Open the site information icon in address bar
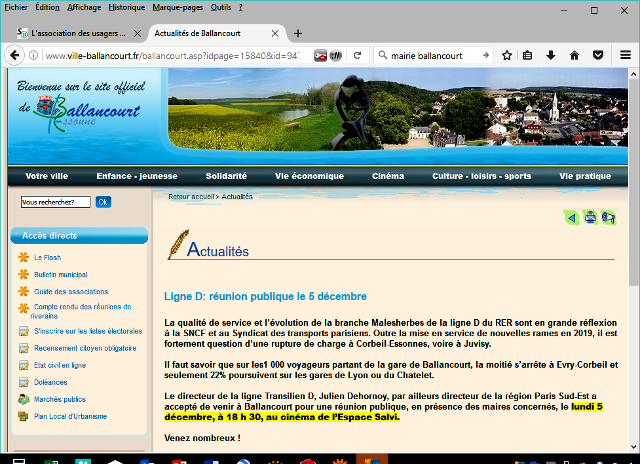This screenshot has height=464, width=640. tap(33, 55)
